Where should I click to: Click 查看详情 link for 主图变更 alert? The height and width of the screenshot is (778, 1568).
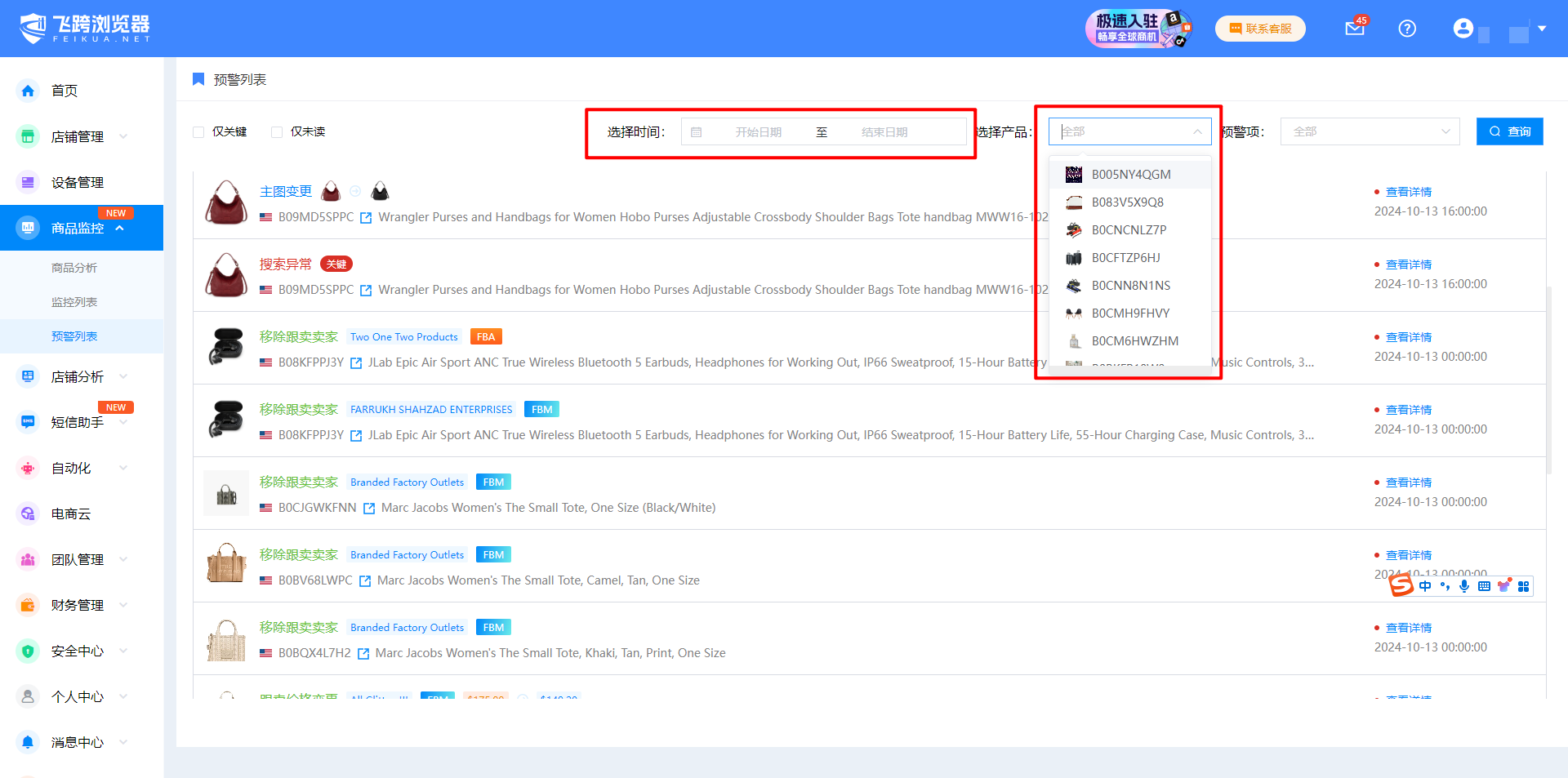pos(1408,192)
